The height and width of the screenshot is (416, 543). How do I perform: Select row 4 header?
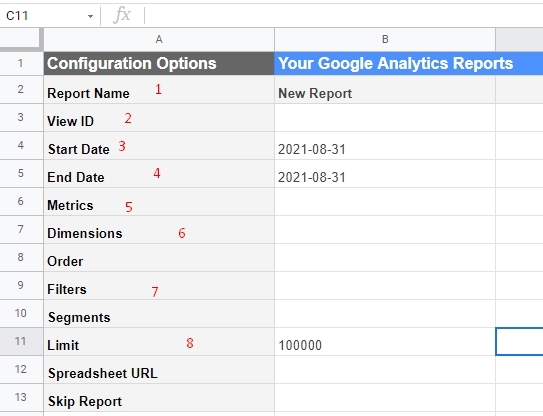[21, 145]
